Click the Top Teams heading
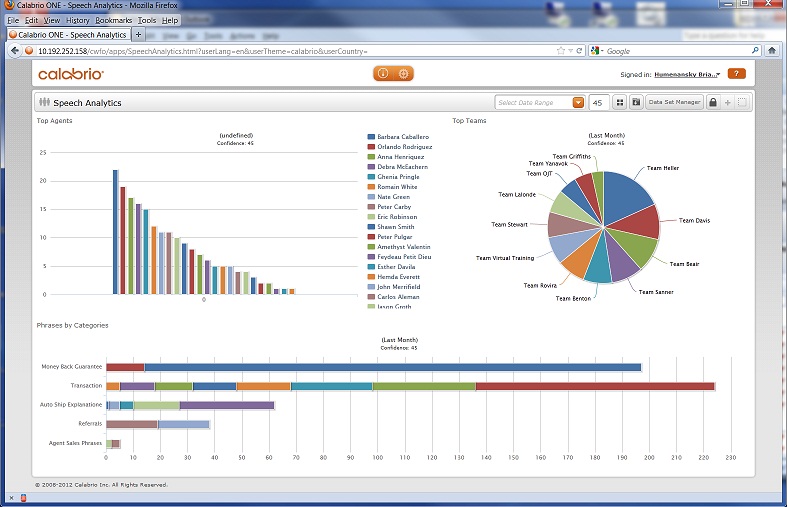 469,120
